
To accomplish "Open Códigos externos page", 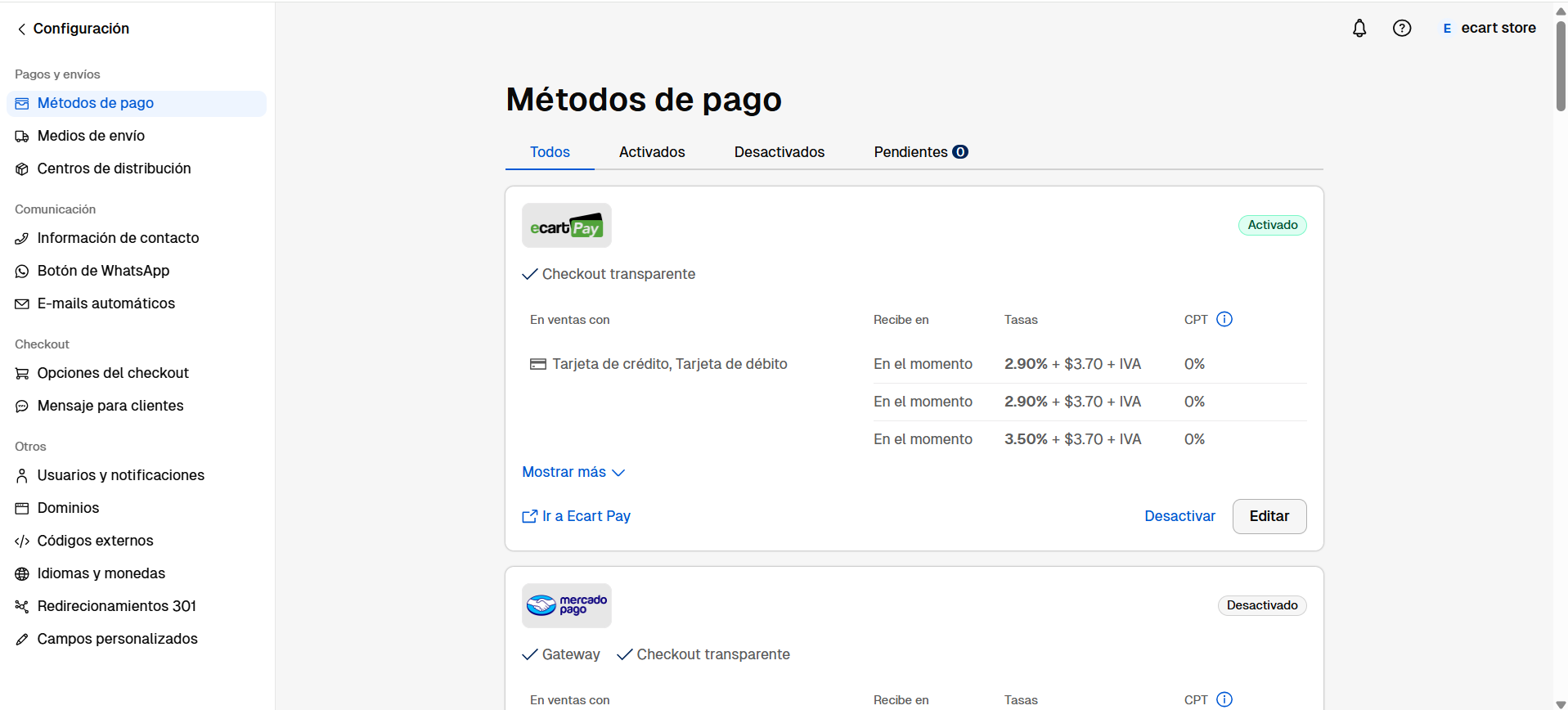I will (137, 541).
